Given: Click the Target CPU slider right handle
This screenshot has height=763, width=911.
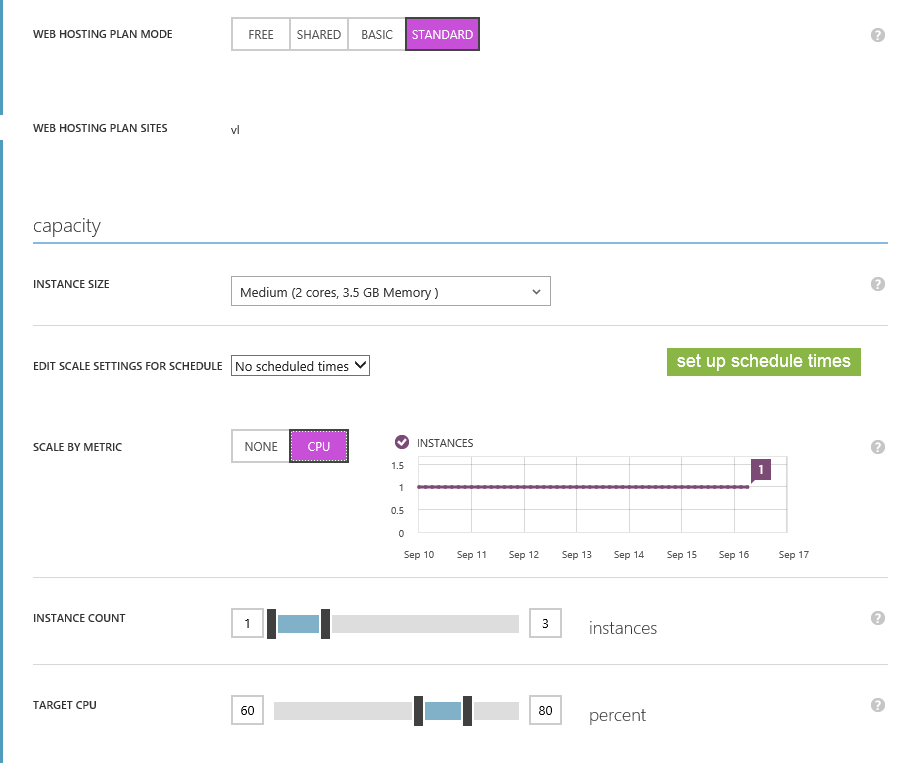Looking at the screenshot, I should coord(467,711).
